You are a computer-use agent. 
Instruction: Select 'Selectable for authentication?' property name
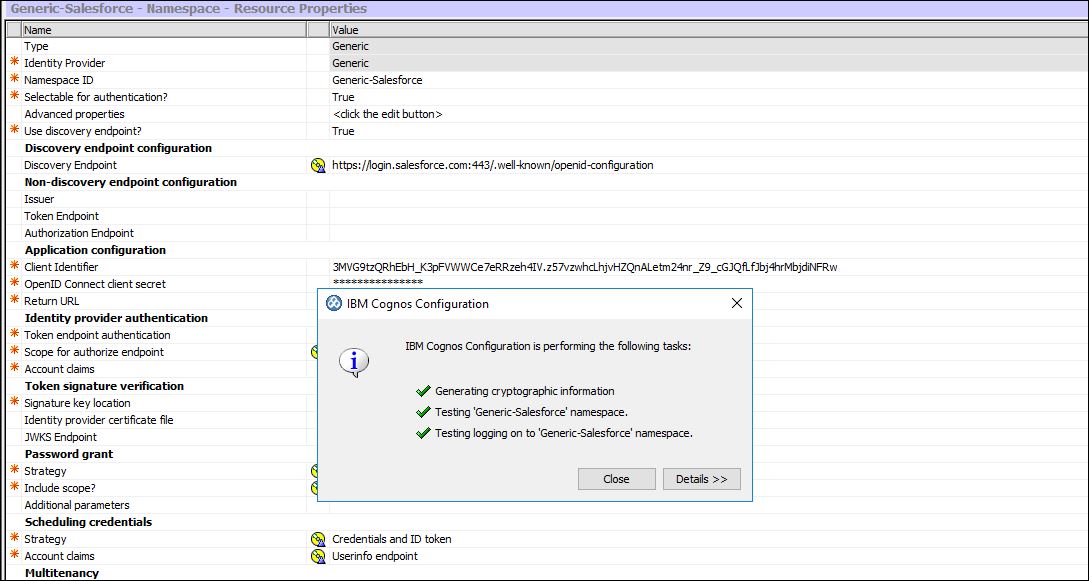point(96,97)
